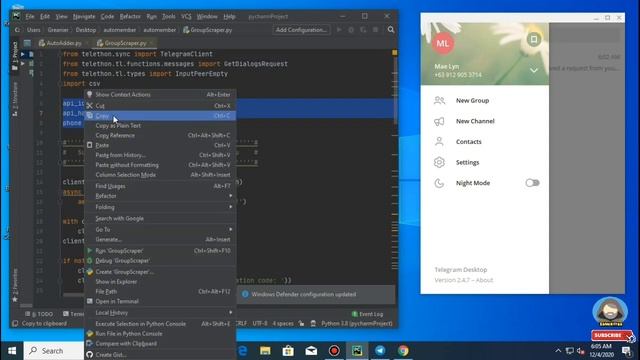The width and height of the screenshot is (640, 360).
Task: Run 'GroupScraper' from context menu
Action: pyautogui.click(x=160, y=251)
